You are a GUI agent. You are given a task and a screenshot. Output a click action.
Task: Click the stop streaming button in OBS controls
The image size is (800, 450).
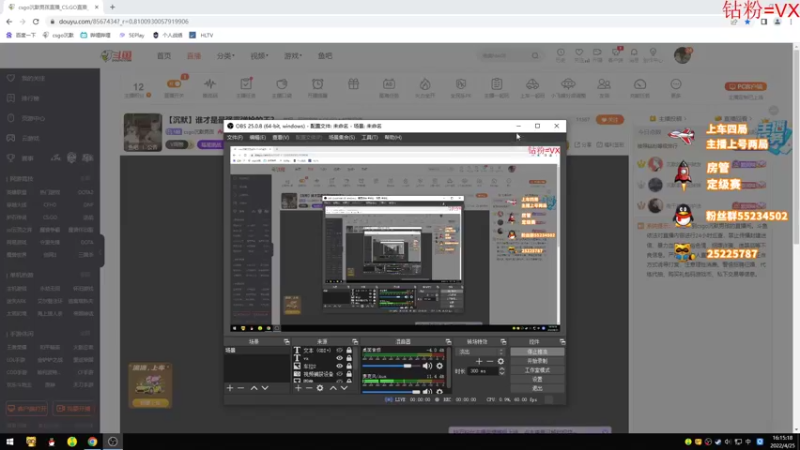pyautogui.click(x=537, y=352)
